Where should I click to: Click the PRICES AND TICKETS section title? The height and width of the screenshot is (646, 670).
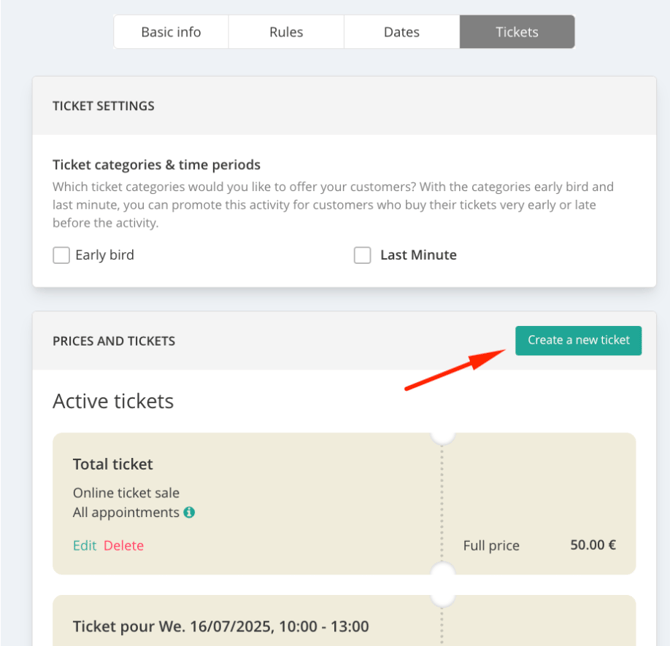click(x=114, y=341)
